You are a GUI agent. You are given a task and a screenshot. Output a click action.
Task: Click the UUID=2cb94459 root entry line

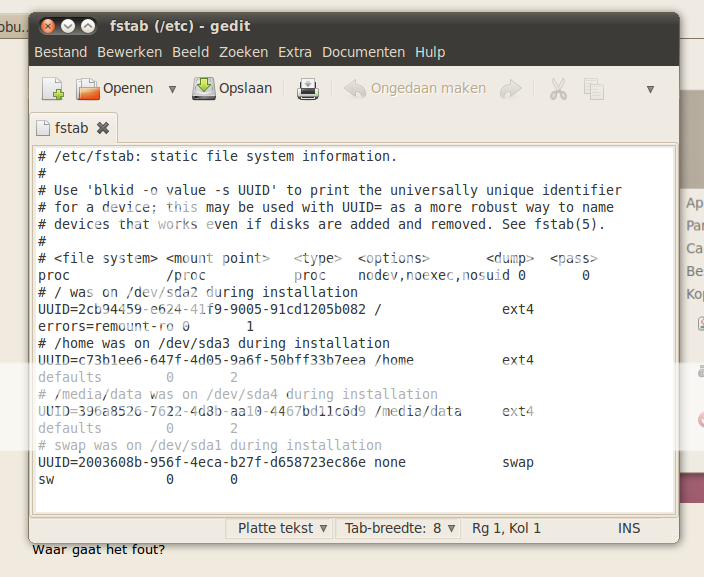286,309
